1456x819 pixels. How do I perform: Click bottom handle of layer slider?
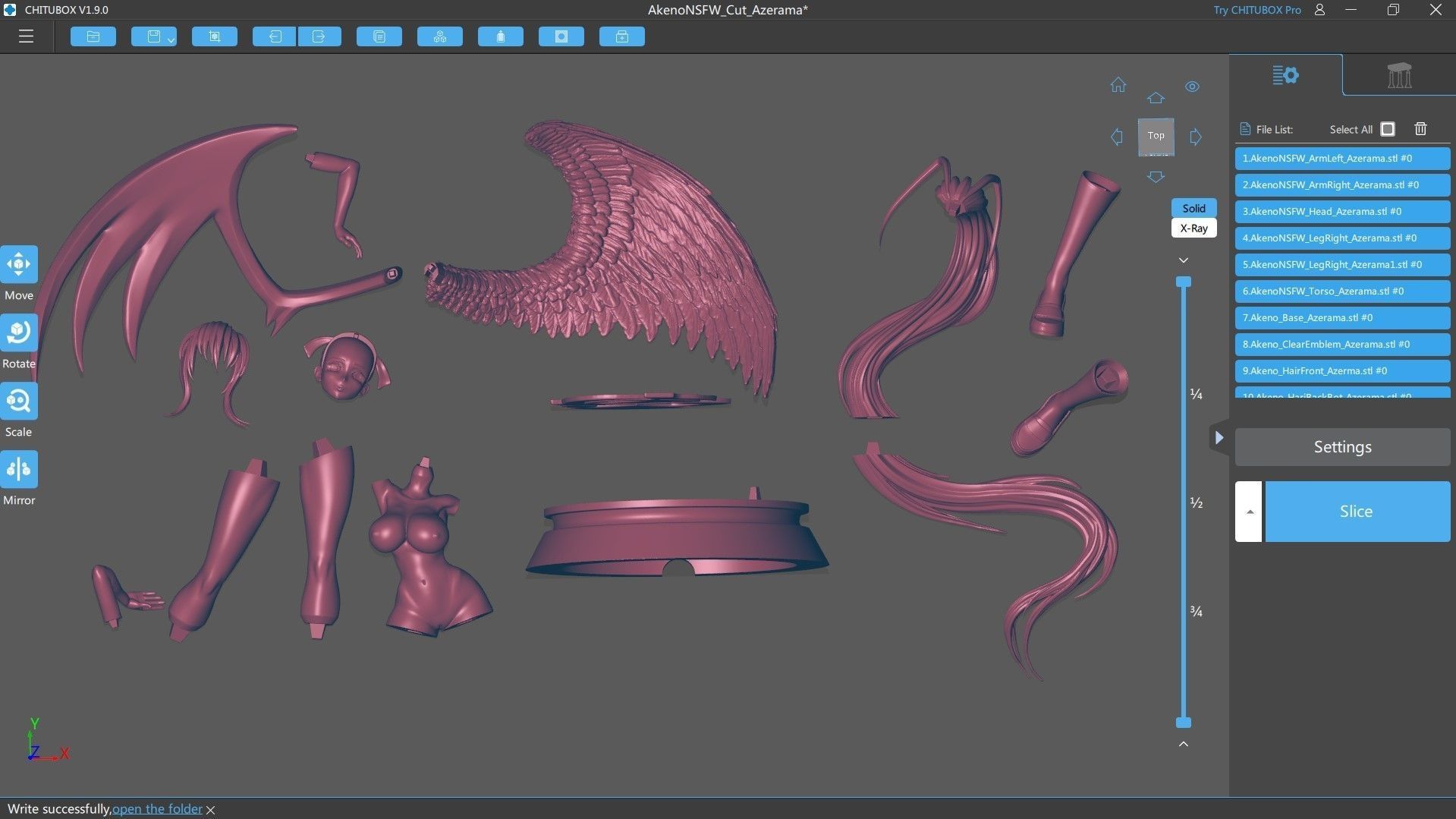click(1184, 723)
